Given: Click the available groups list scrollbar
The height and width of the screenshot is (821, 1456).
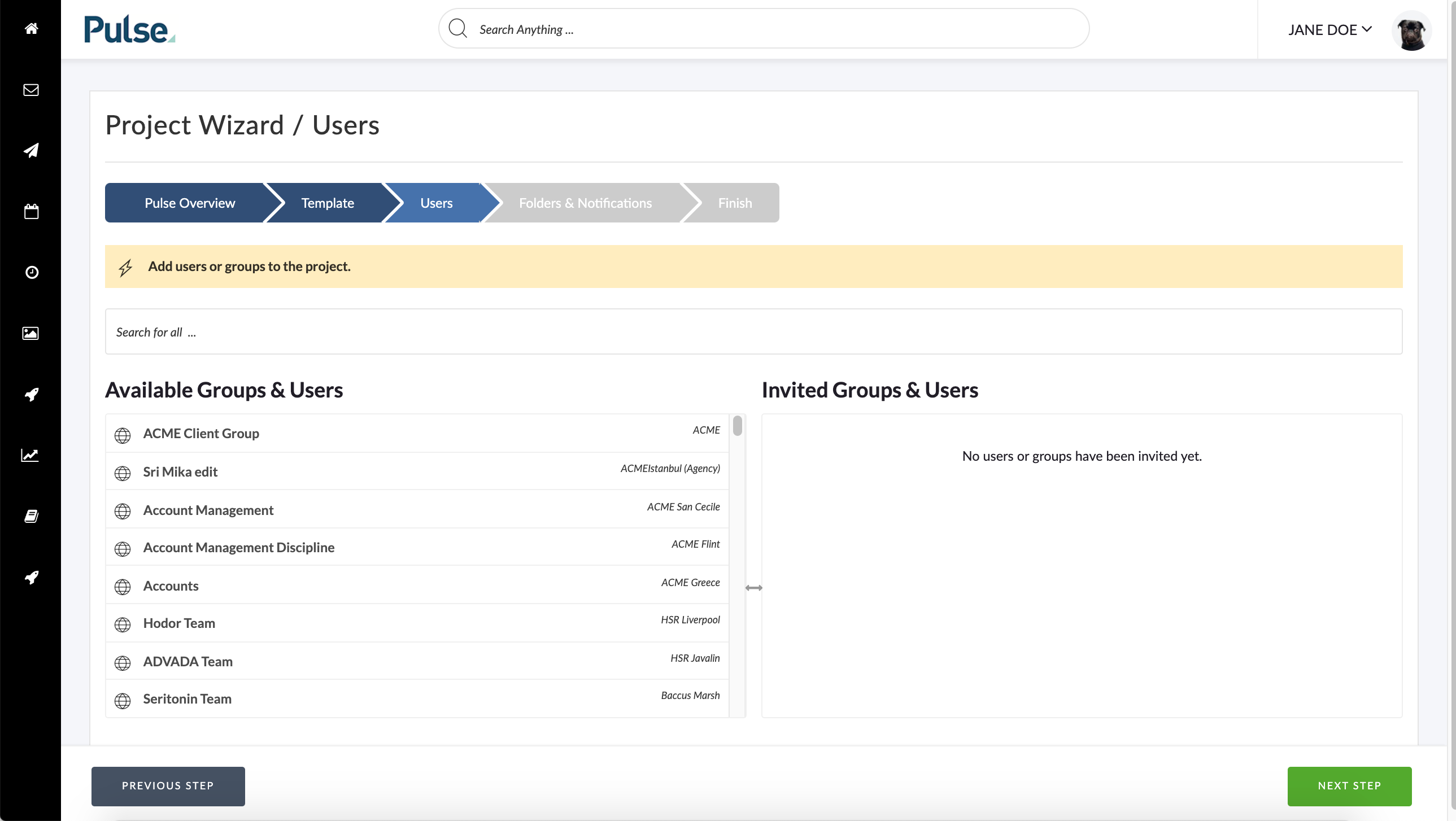Looking at the screenshot, I should tap(738, 426).
